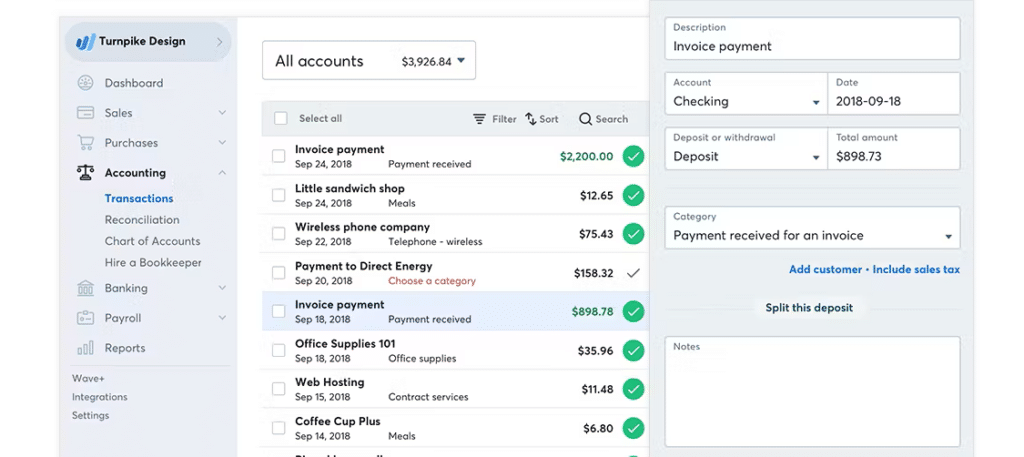Expand the Sales menu chevron

coord(222,113)
